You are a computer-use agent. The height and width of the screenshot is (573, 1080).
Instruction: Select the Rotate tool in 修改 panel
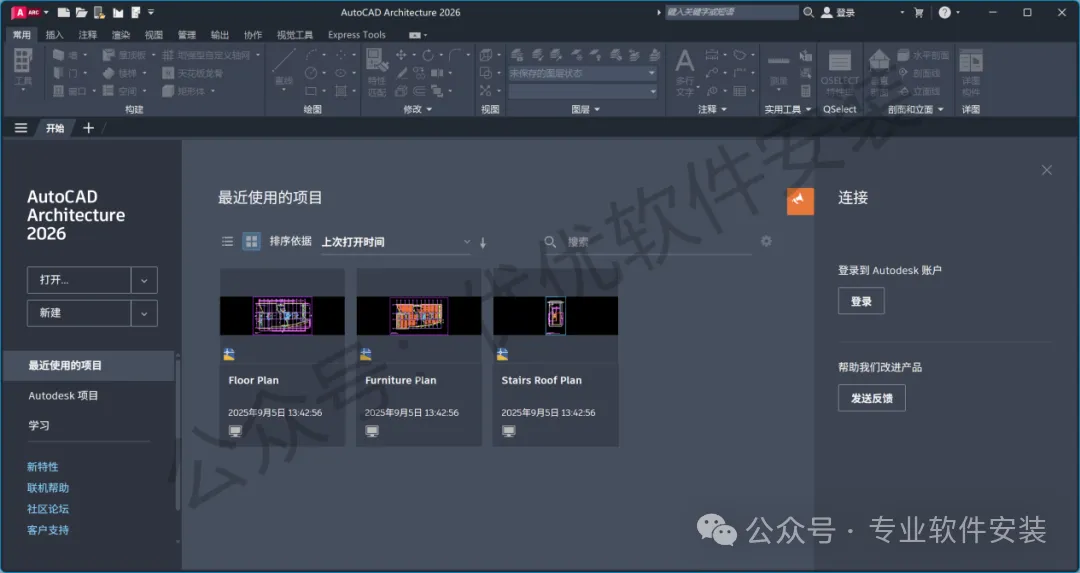[x=428, y=55]
